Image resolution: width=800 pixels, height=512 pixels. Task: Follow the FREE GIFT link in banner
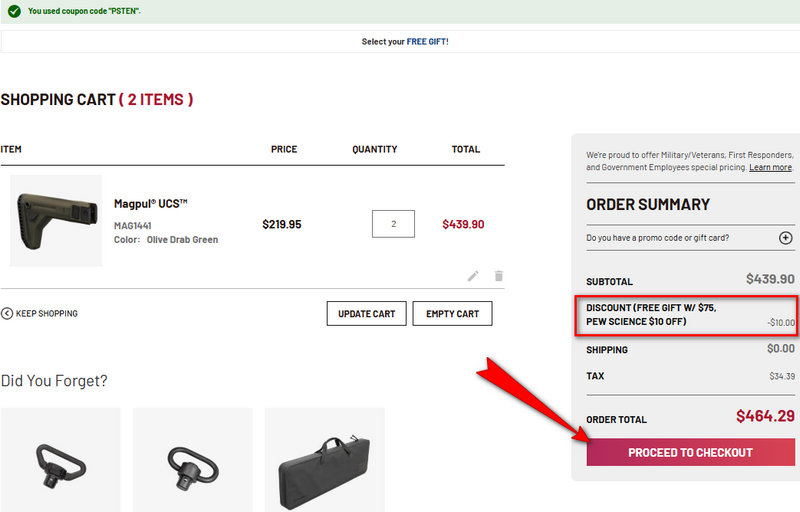click(427, 42)
